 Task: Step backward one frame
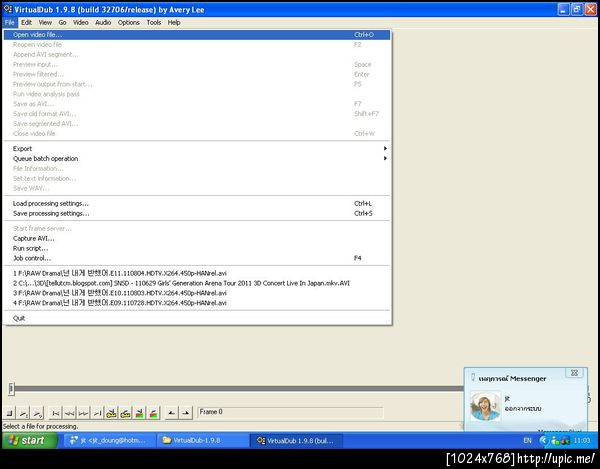(x=69, y=413)
